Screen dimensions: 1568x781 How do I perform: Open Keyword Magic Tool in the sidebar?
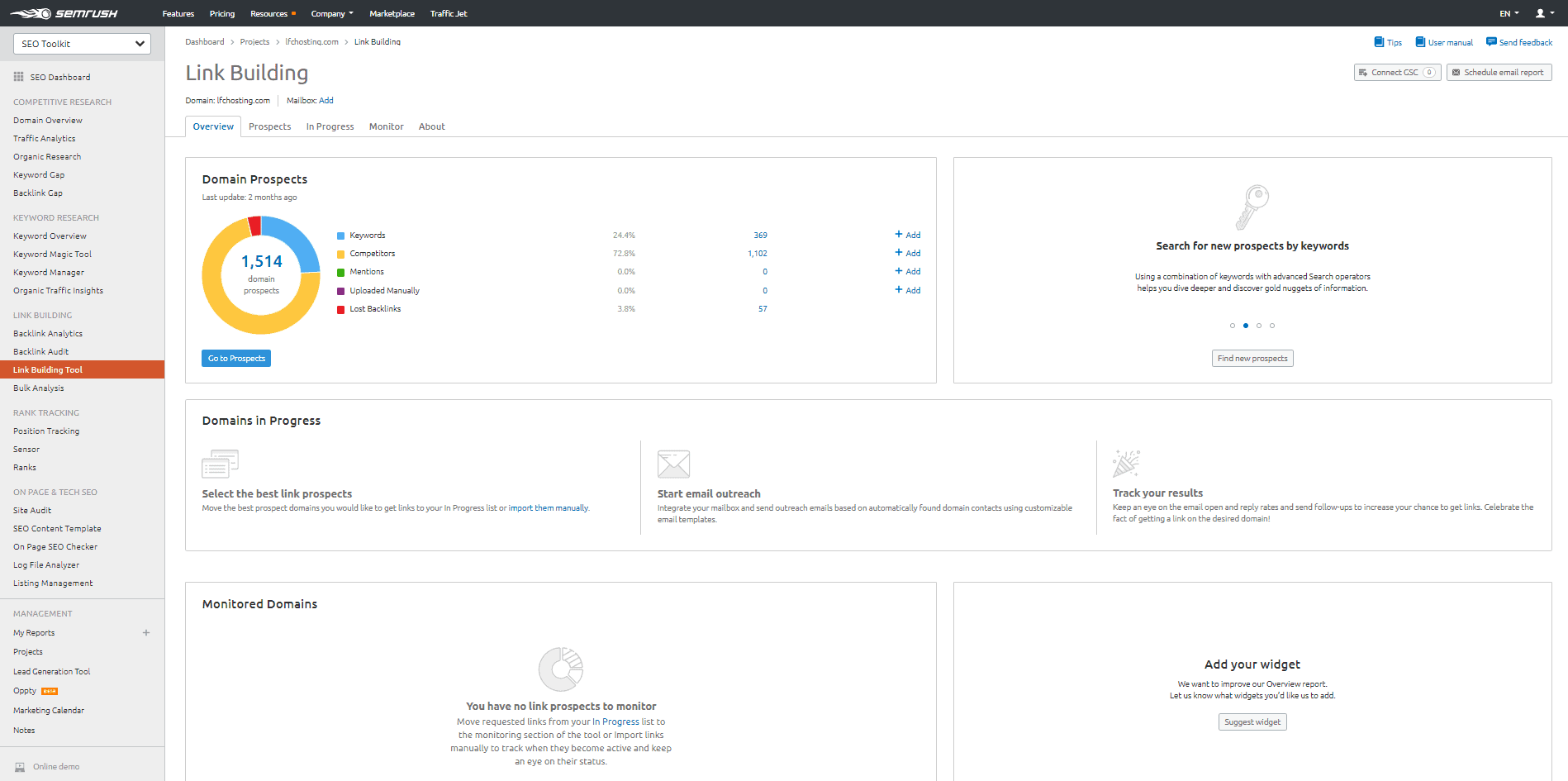click(53, 254)
